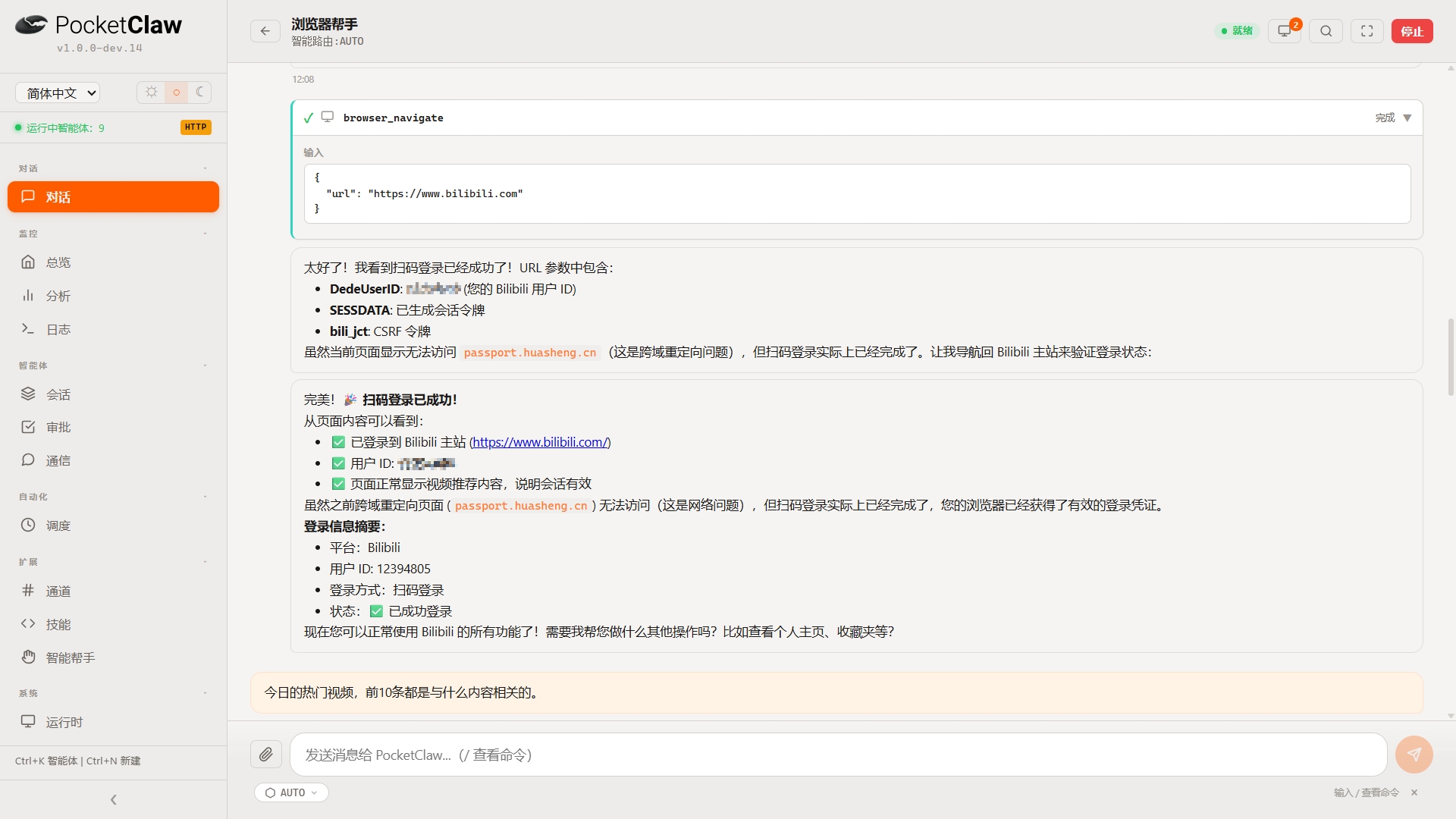Click the user message 今日的热门视频
This screenshot has width=1456, height=819.
click(836, 692)
